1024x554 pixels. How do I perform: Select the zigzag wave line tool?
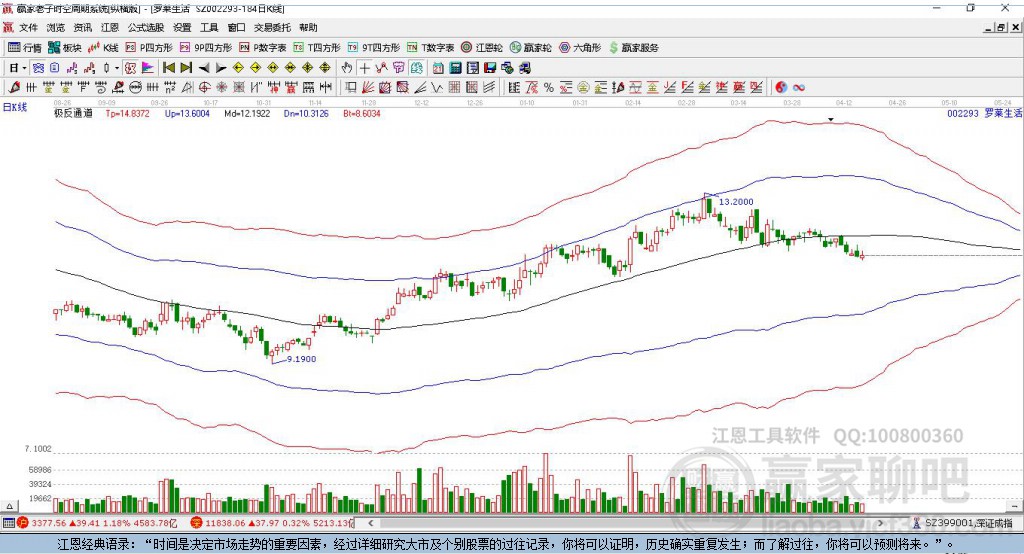coord(437,88)
